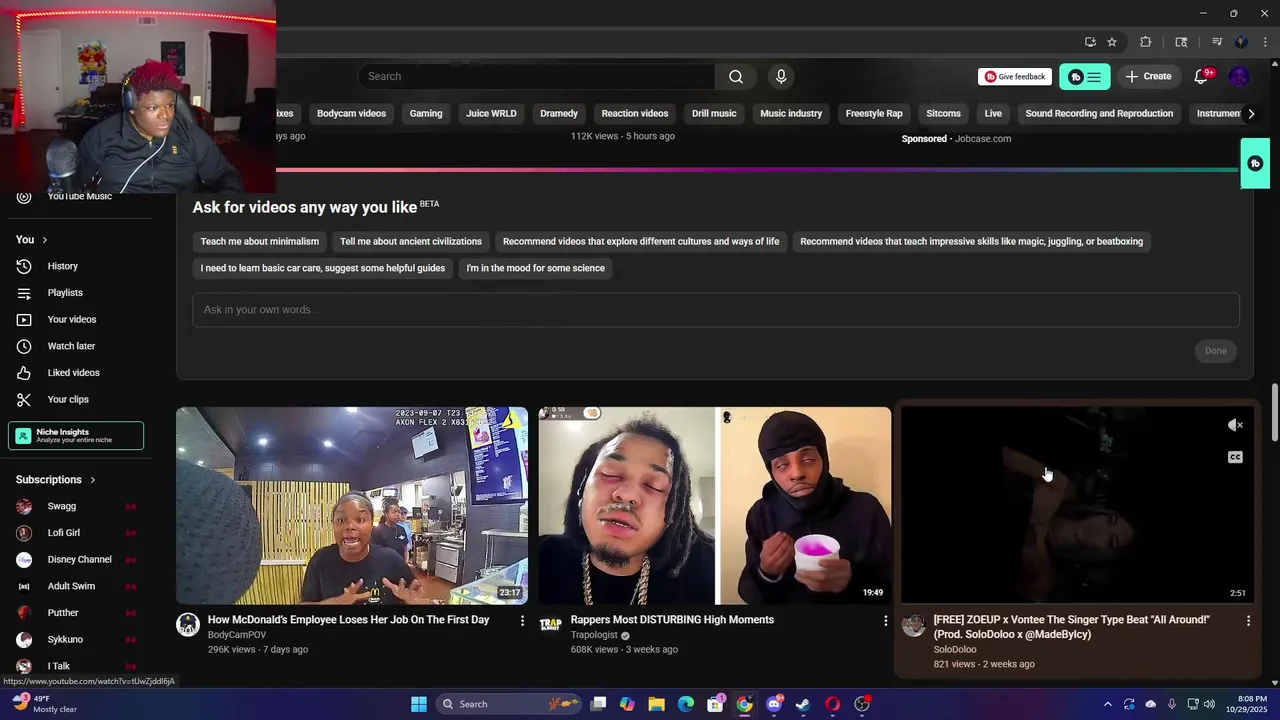Click the SoloDoloo channel avatar

pos(914,625)
